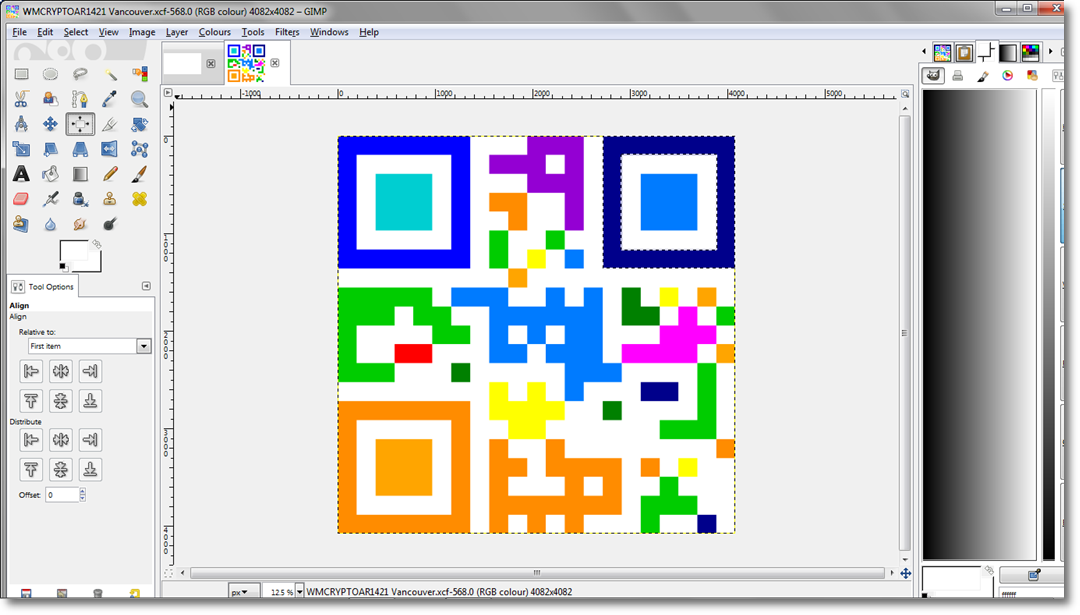Select the Eraser tool
1080x615 pixels.
[x=21, y=199]
